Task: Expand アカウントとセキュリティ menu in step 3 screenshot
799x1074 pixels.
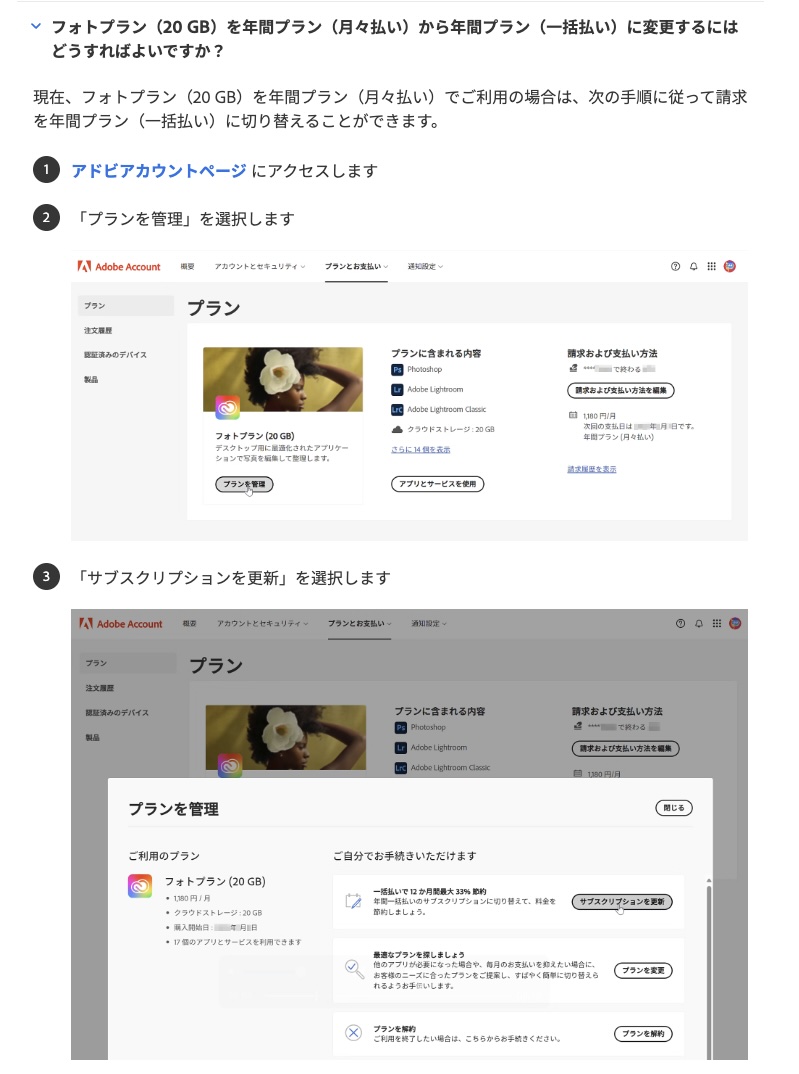Action: (262, 624)
